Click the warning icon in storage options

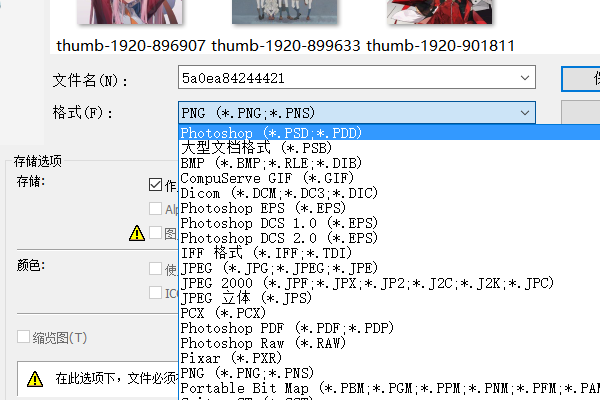point(137,233)
